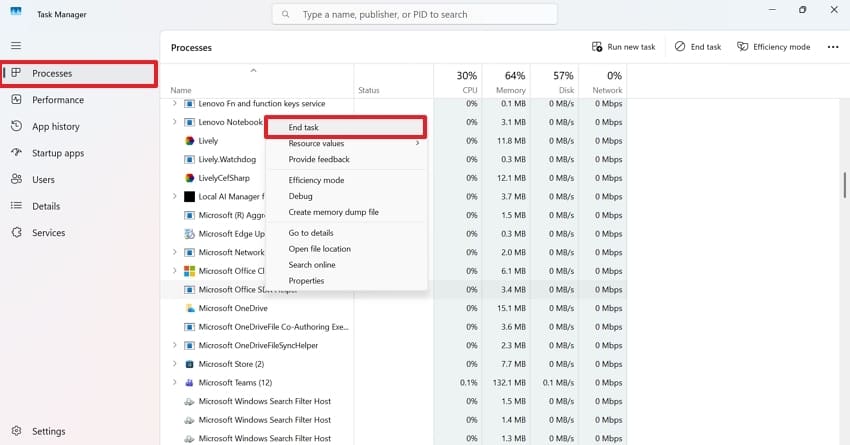
Task: Sort by the Disk column header
Action: [554, 81]
